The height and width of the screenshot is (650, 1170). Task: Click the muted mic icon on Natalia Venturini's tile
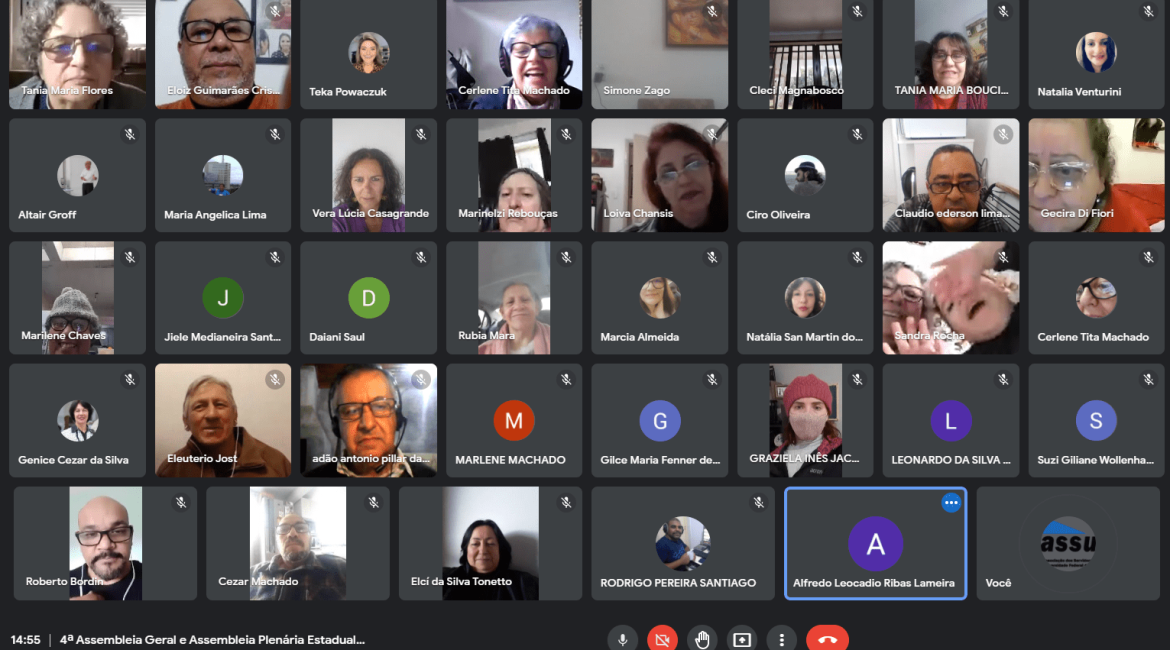click(x=1148, y=12)
